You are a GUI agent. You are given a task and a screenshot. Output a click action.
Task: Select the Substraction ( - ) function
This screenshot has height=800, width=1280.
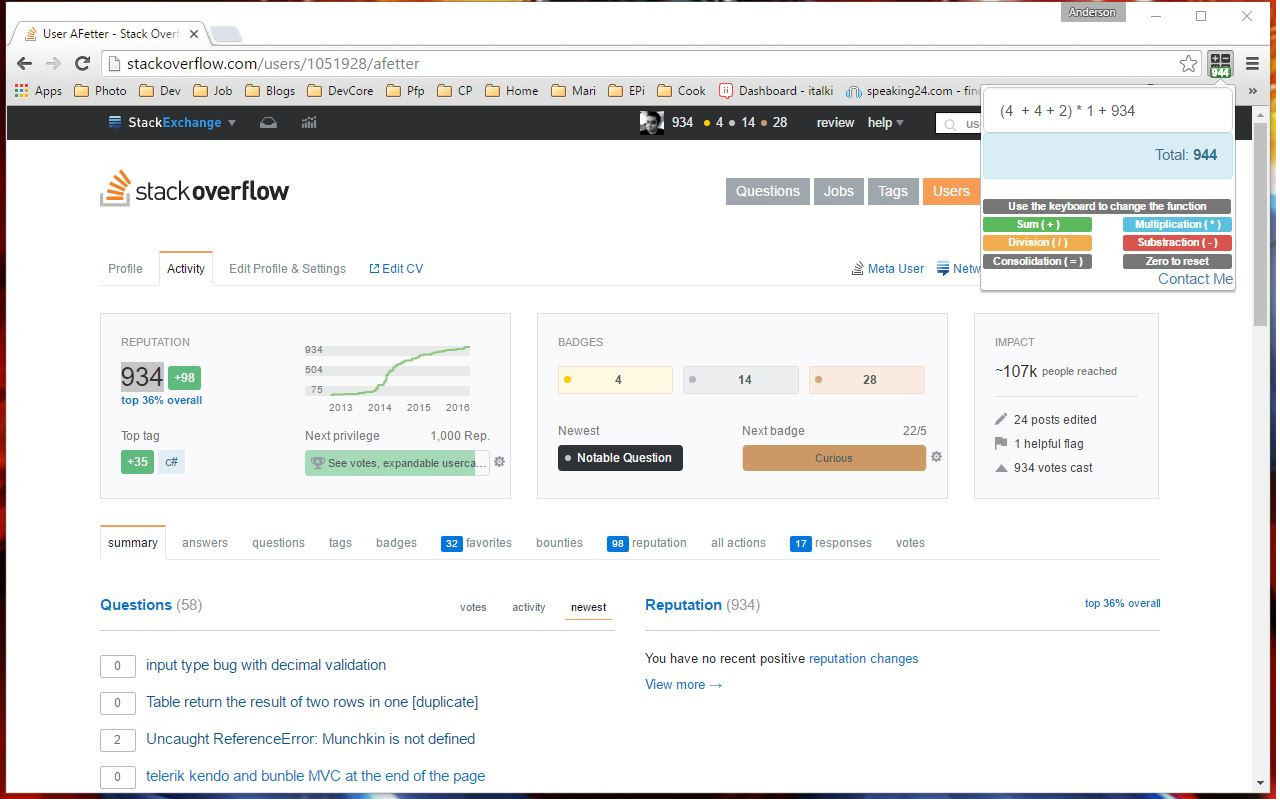1177,243
